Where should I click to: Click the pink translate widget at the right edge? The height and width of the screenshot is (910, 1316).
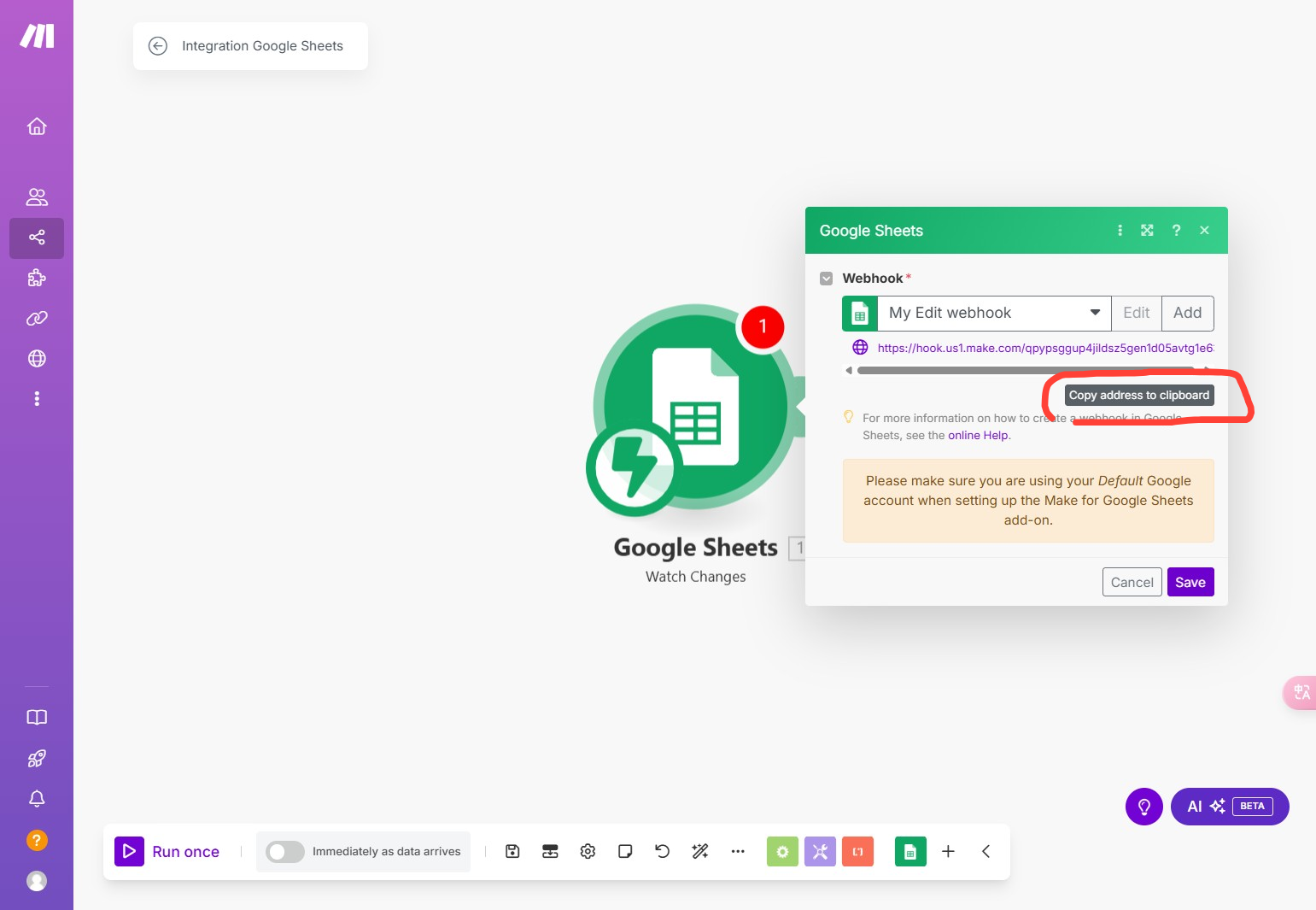tap(1301, 692)
